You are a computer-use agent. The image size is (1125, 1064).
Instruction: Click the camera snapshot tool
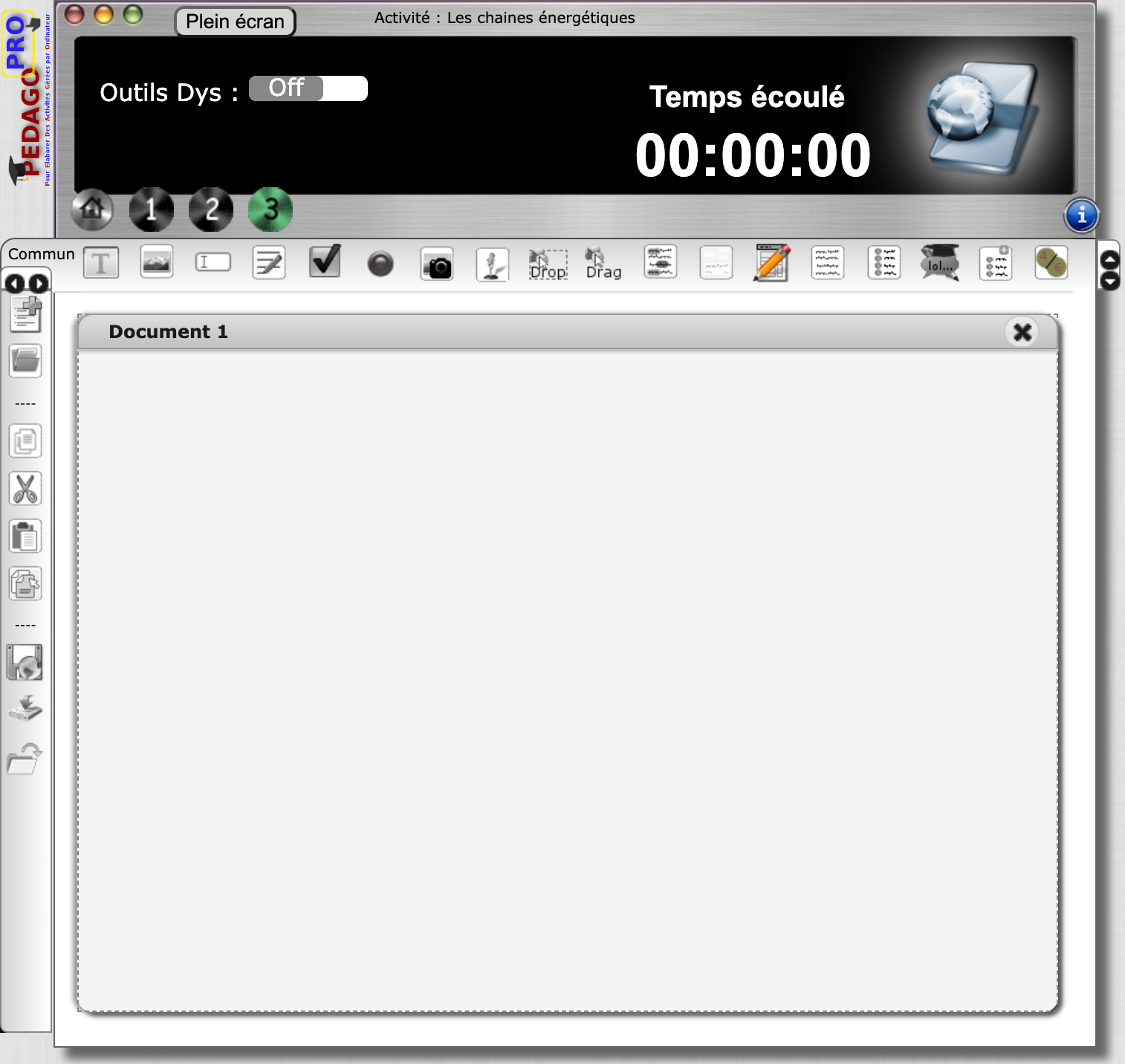[x=437, y=265]
